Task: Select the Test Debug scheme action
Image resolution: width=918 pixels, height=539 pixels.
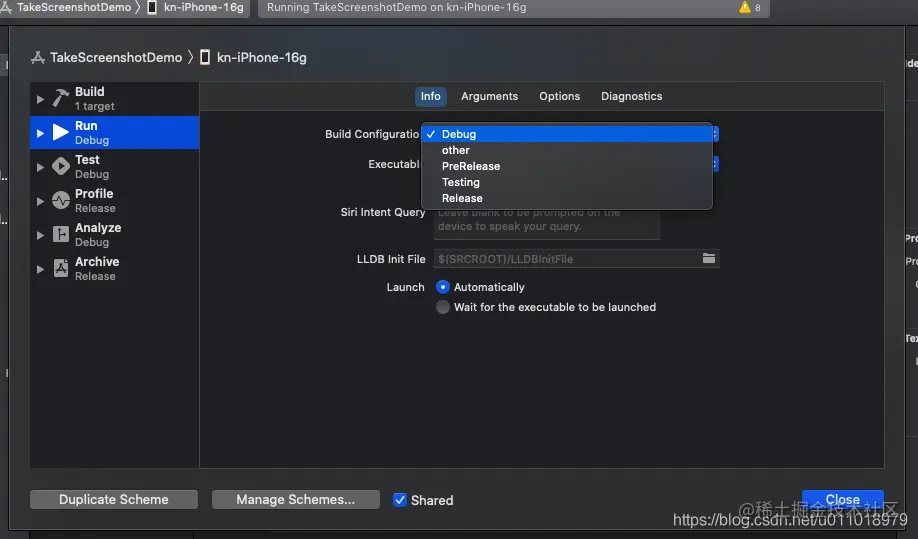Action: tap(114, 166)
